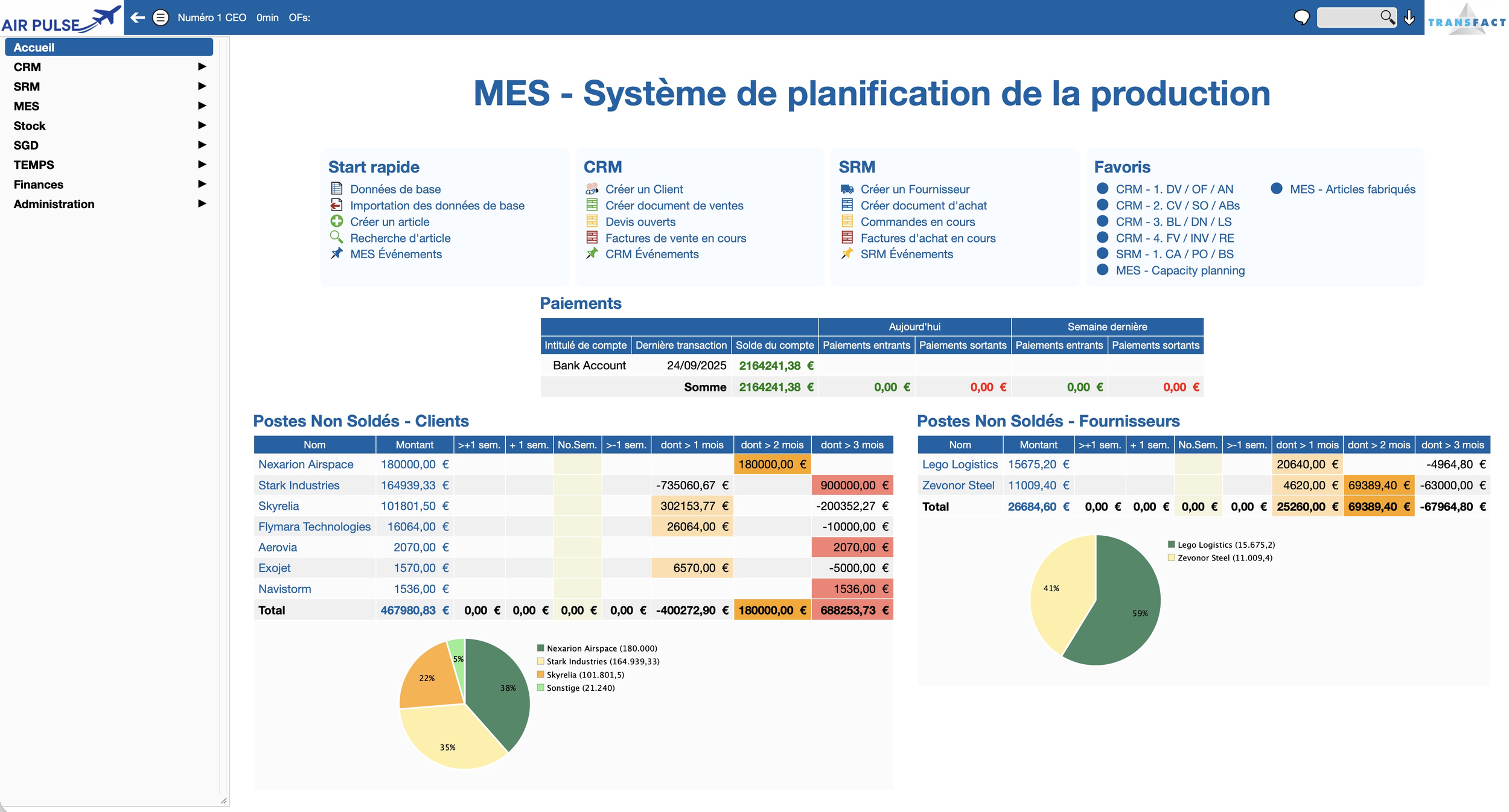Viewport: 1509px width, 812px height.
Task: Expand the Finances sidebar submenu arrow
Action: click(x=202, y=184)
